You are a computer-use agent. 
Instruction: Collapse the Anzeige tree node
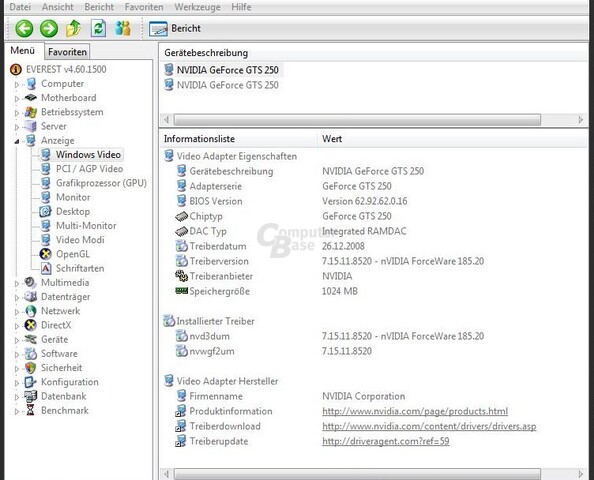[x=16, y=141]
